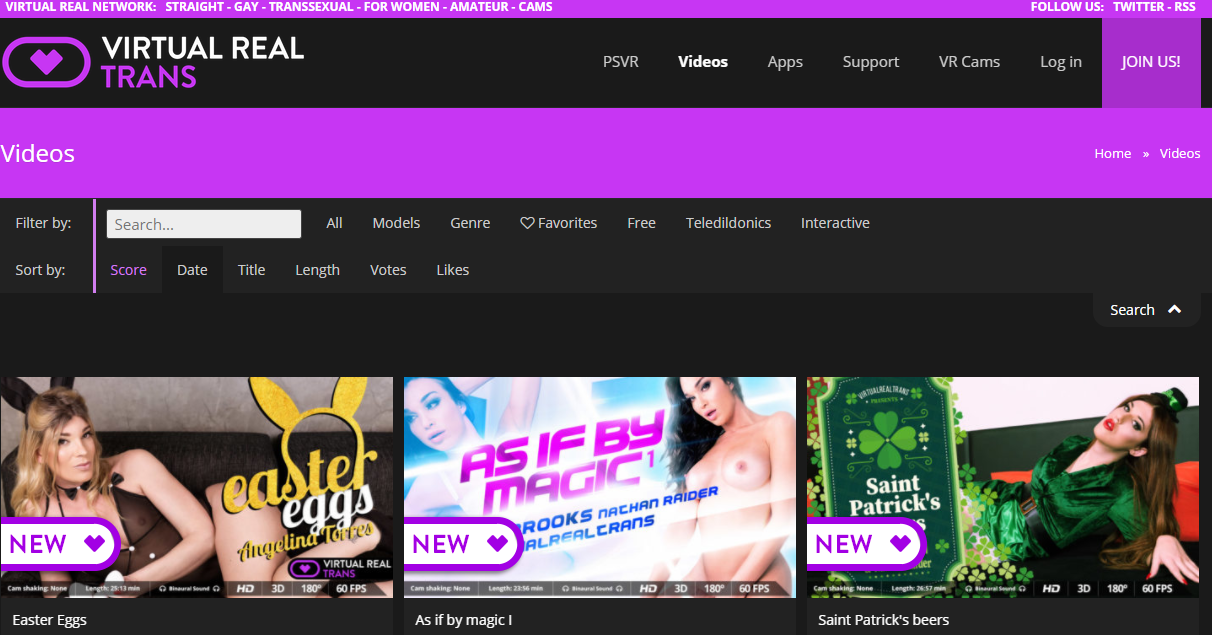1212x635 pixels.
Task: Click the 3D icon on As if by magic thumbnail
Action: (x=681, y=590)
